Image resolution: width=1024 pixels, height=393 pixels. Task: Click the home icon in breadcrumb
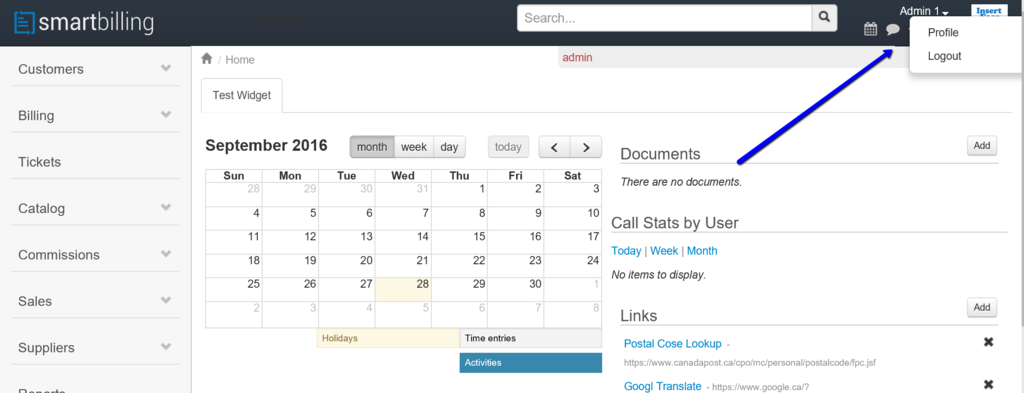point(207,59)
